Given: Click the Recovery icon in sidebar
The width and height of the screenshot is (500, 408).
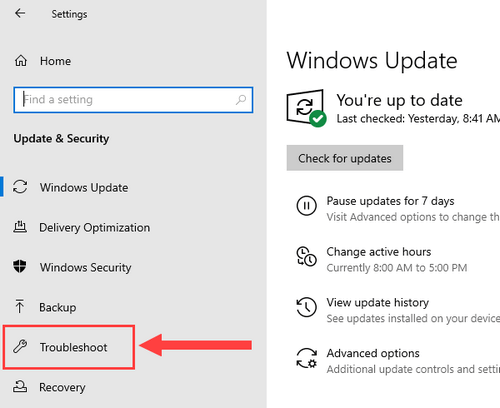Looking at the screenshot, I should tap(20, 387).
